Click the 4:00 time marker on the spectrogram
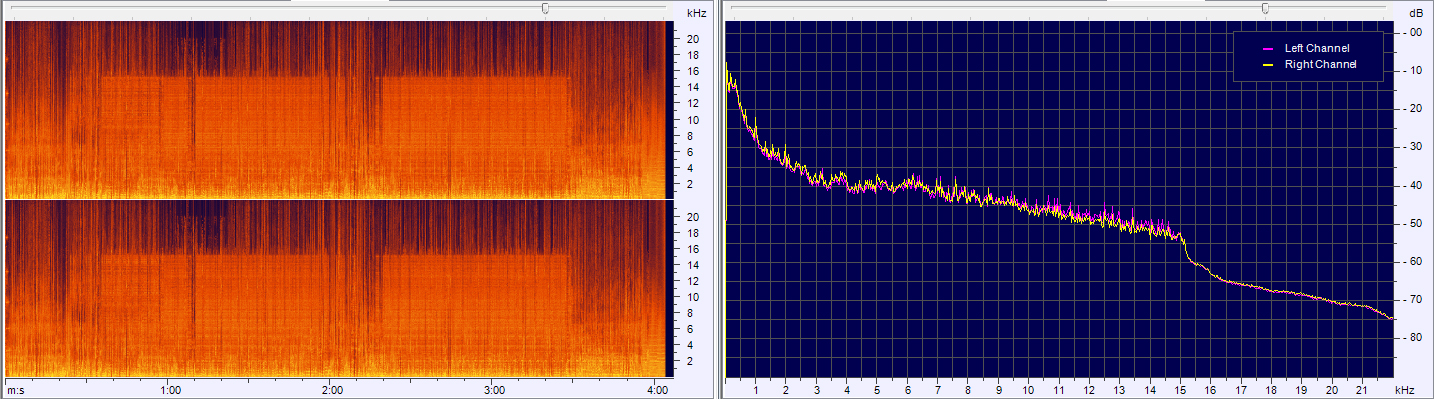Screen dimensions: 1434x399 [657, 389]
